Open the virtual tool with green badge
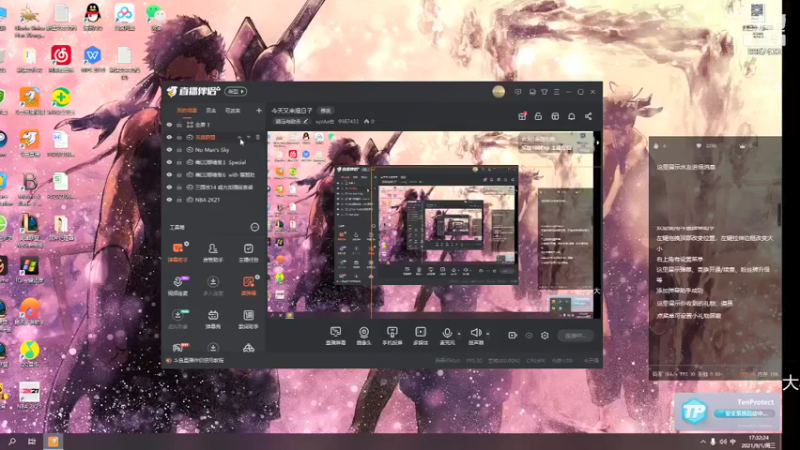The image size is (800, 450). coord(178,318)
